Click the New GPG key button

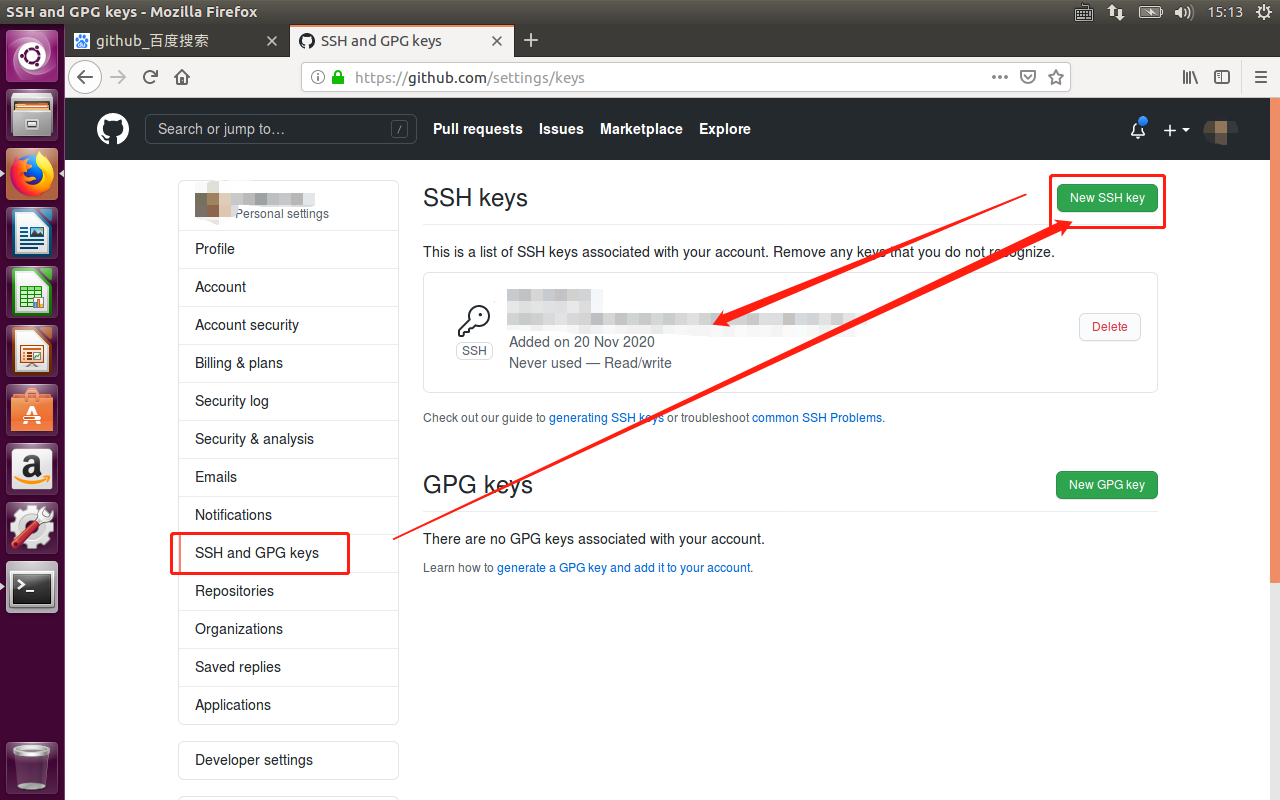[x=1107, y=485]
